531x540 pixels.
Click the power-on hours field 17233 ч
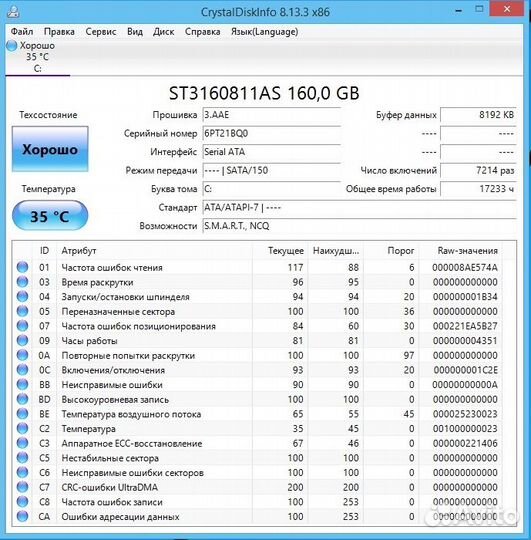click(478, 189)
